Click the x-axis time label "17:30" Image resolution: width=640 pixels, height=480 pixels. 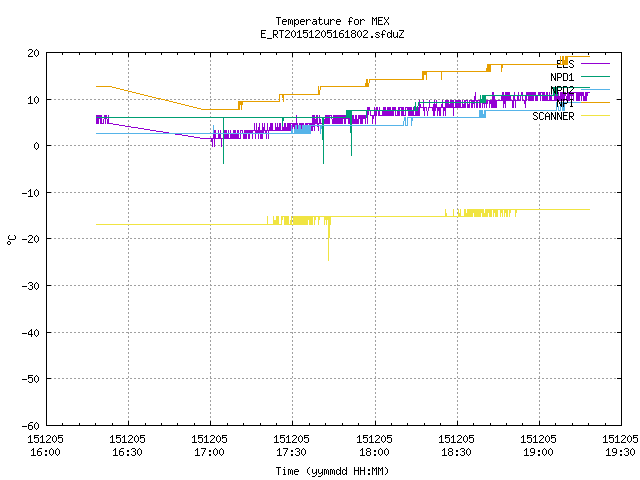tap(291, 452)
